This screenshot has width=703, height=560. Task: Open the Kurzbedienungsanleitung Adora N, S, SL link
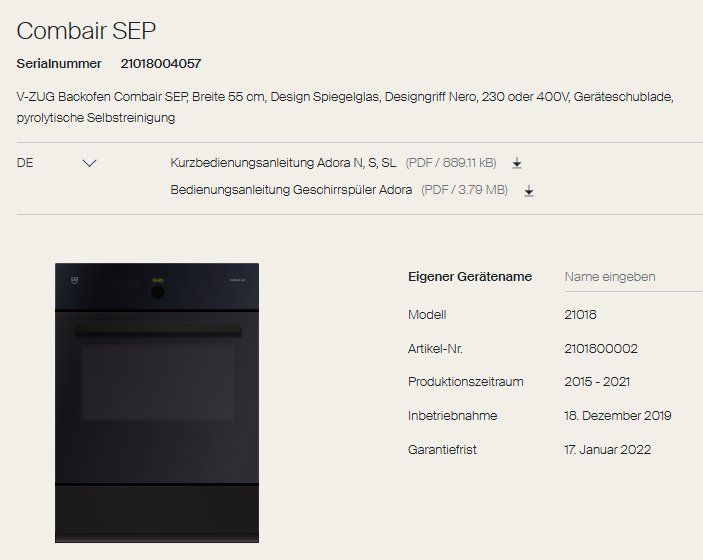(x=283, y=163)
